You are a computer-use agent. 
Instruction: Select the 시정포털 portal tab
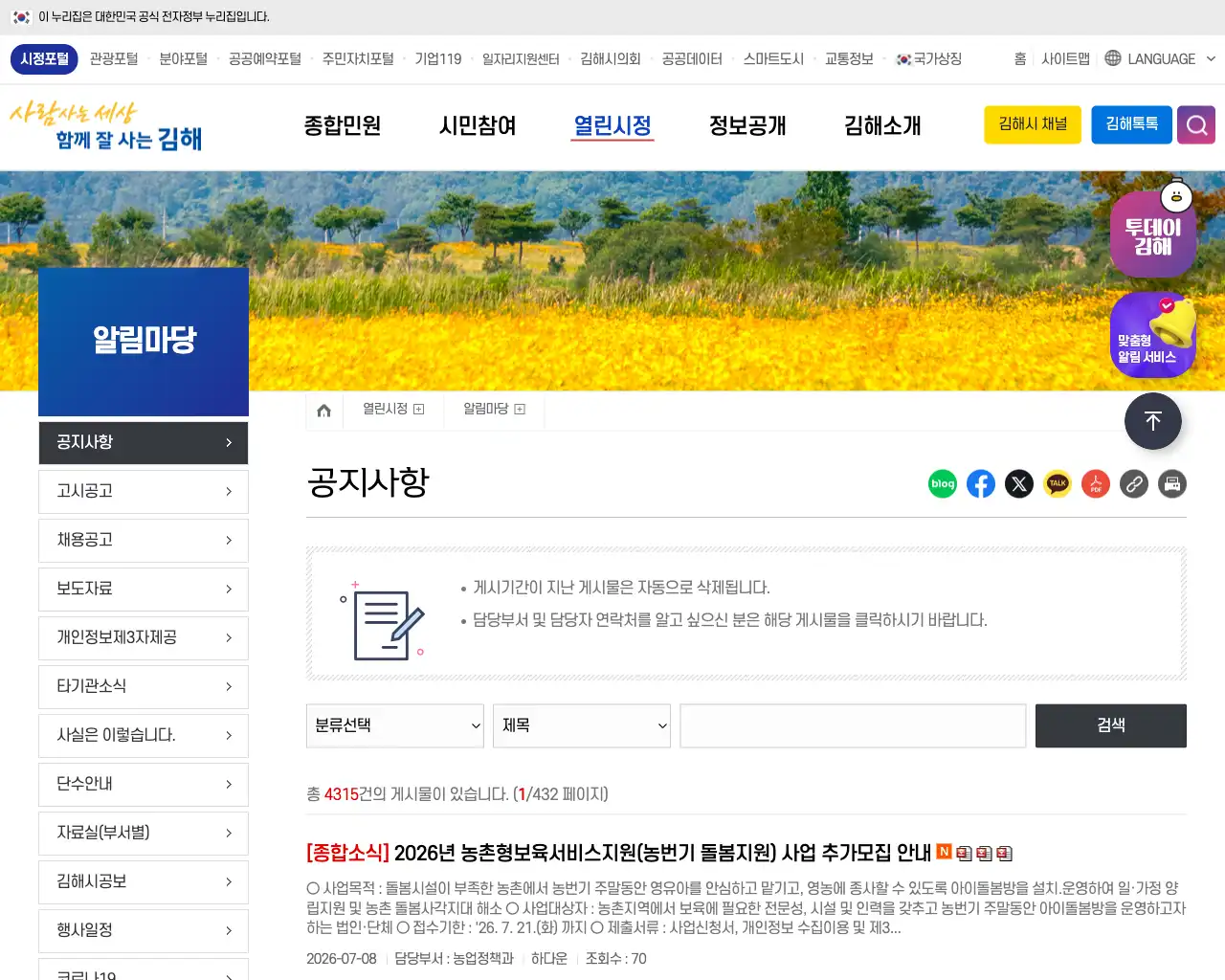tap(45, 59)
